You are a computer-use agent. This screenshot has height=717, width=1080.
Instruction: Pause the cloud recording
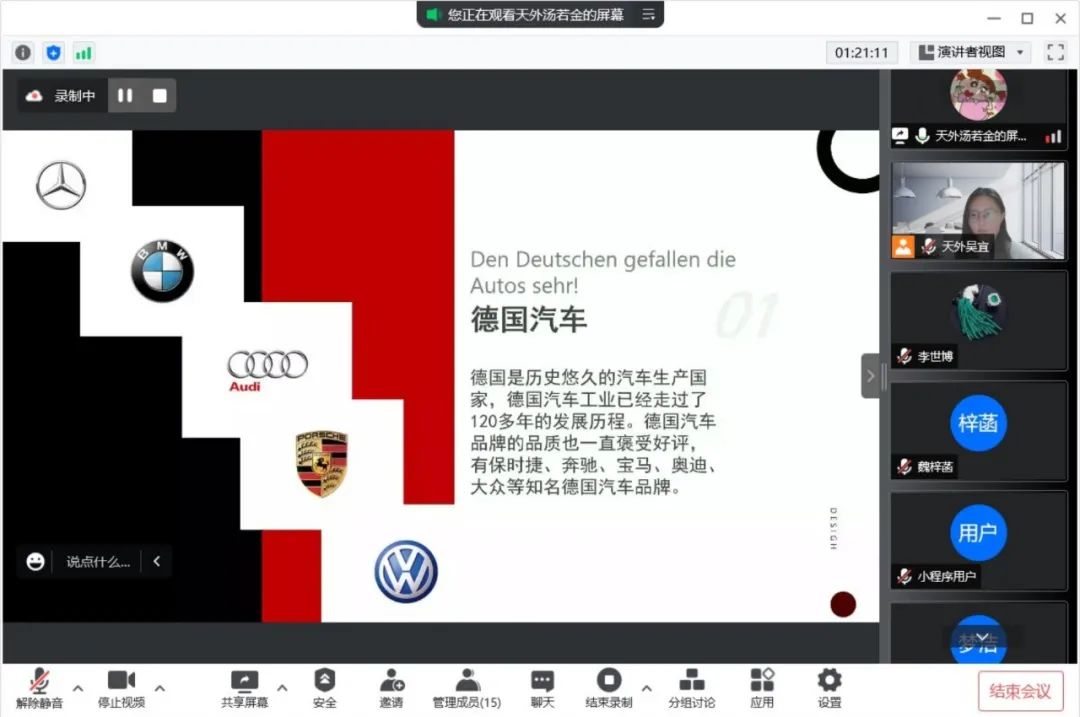point(125,96)
